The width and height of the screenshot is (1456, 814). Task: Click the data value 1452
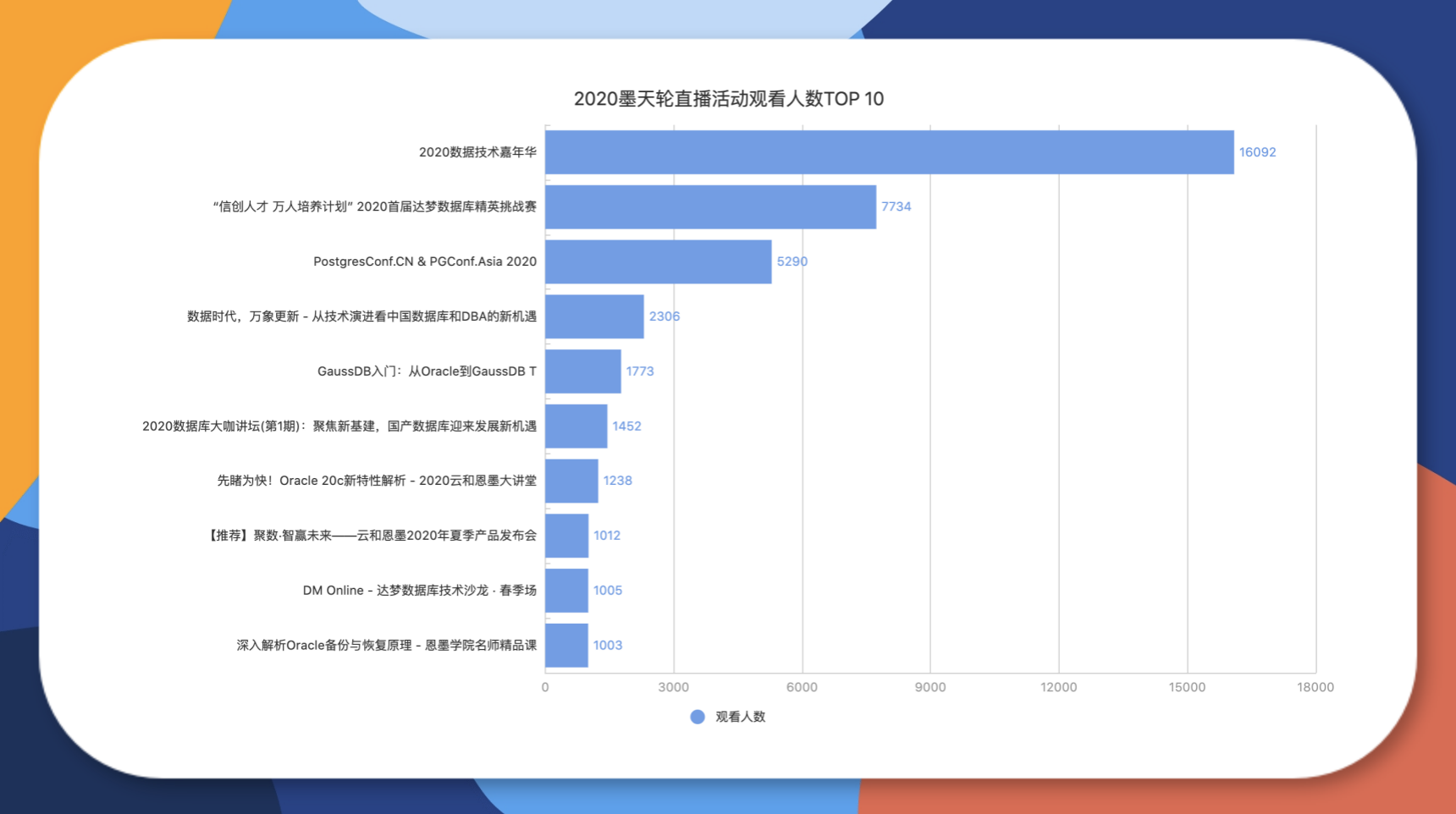(627, 426)
